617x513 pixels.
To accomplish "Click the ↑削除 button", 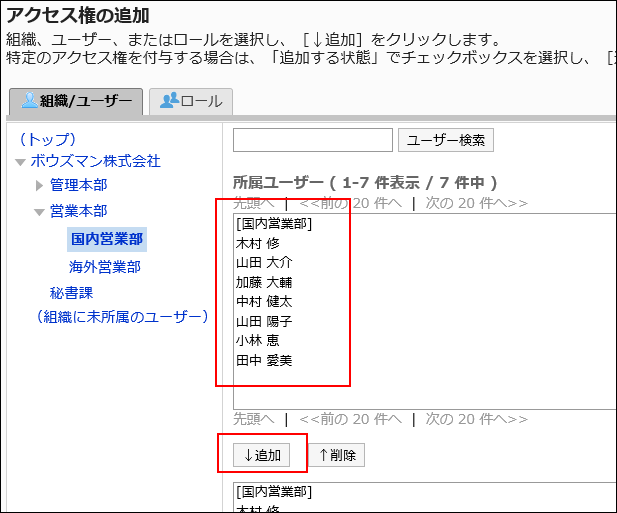I will (x=337, y=455).
